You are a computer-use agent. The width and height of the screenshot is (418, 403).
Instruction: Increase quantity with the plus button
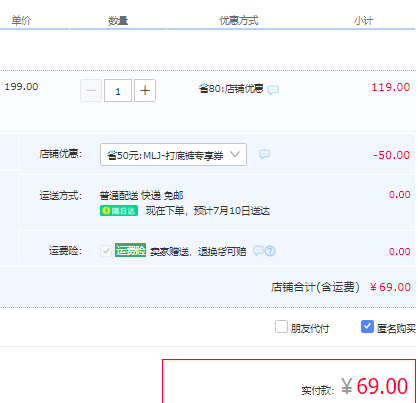[x=145, y=90]
